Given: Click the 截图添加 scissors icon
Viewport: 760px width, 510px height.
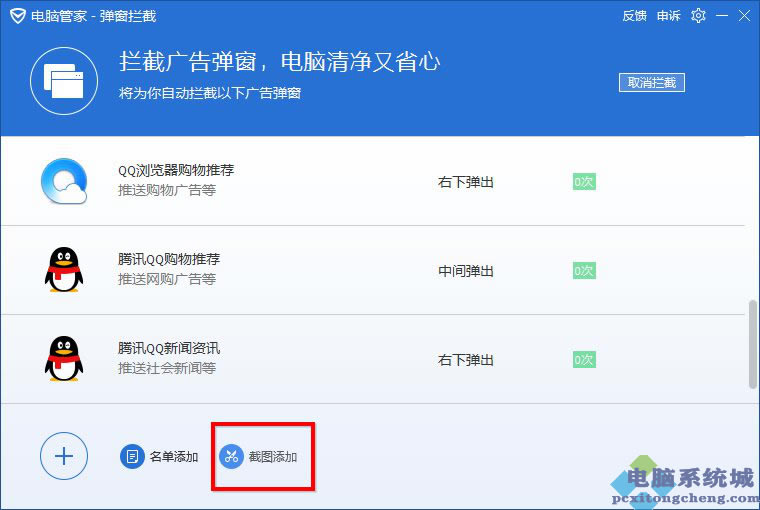Looking at the screenshot, I should (231, 456).
